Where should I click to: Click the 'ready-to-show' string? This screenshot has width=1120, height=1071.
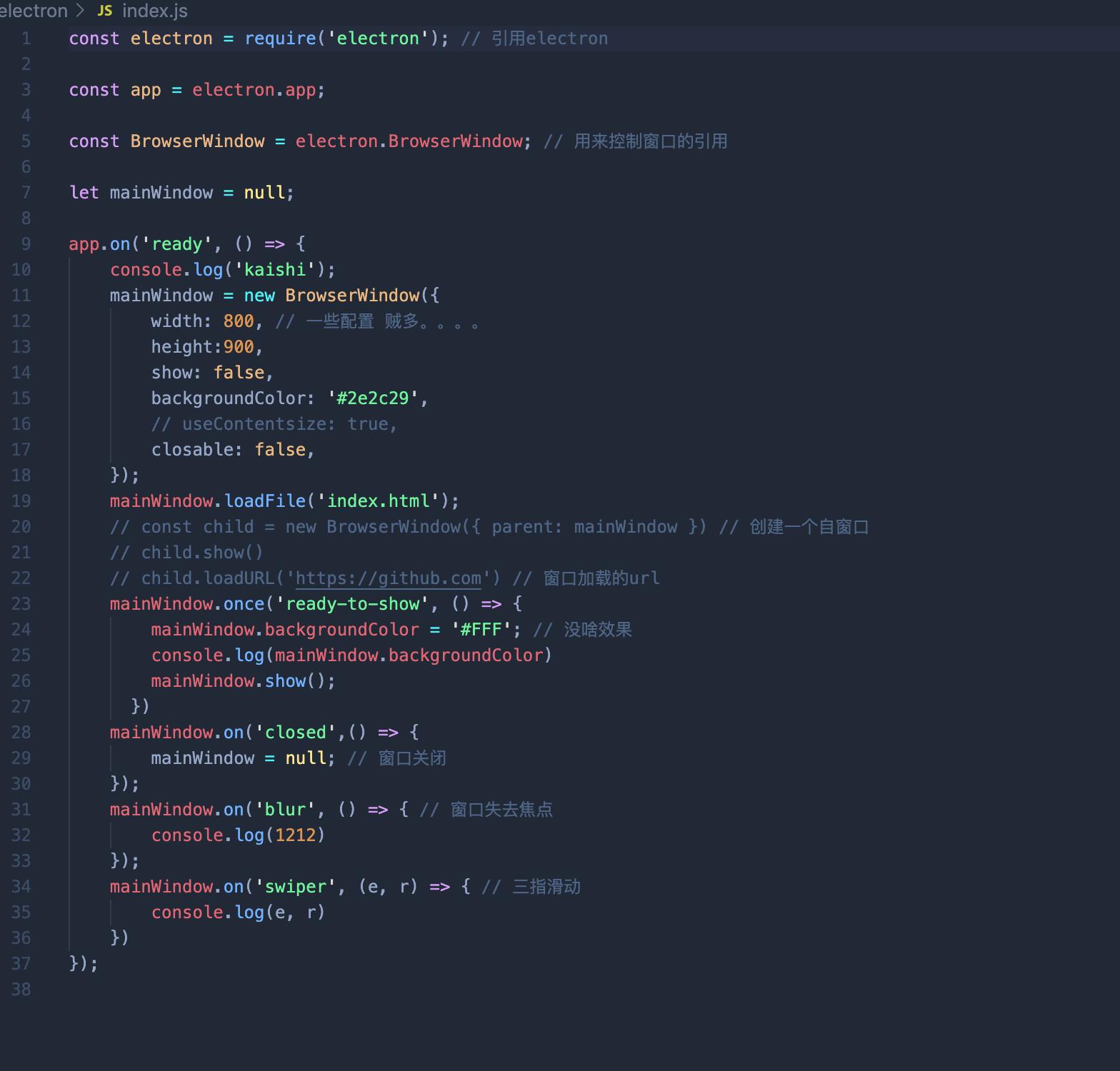pyautogui.click(x=352, y=604)
